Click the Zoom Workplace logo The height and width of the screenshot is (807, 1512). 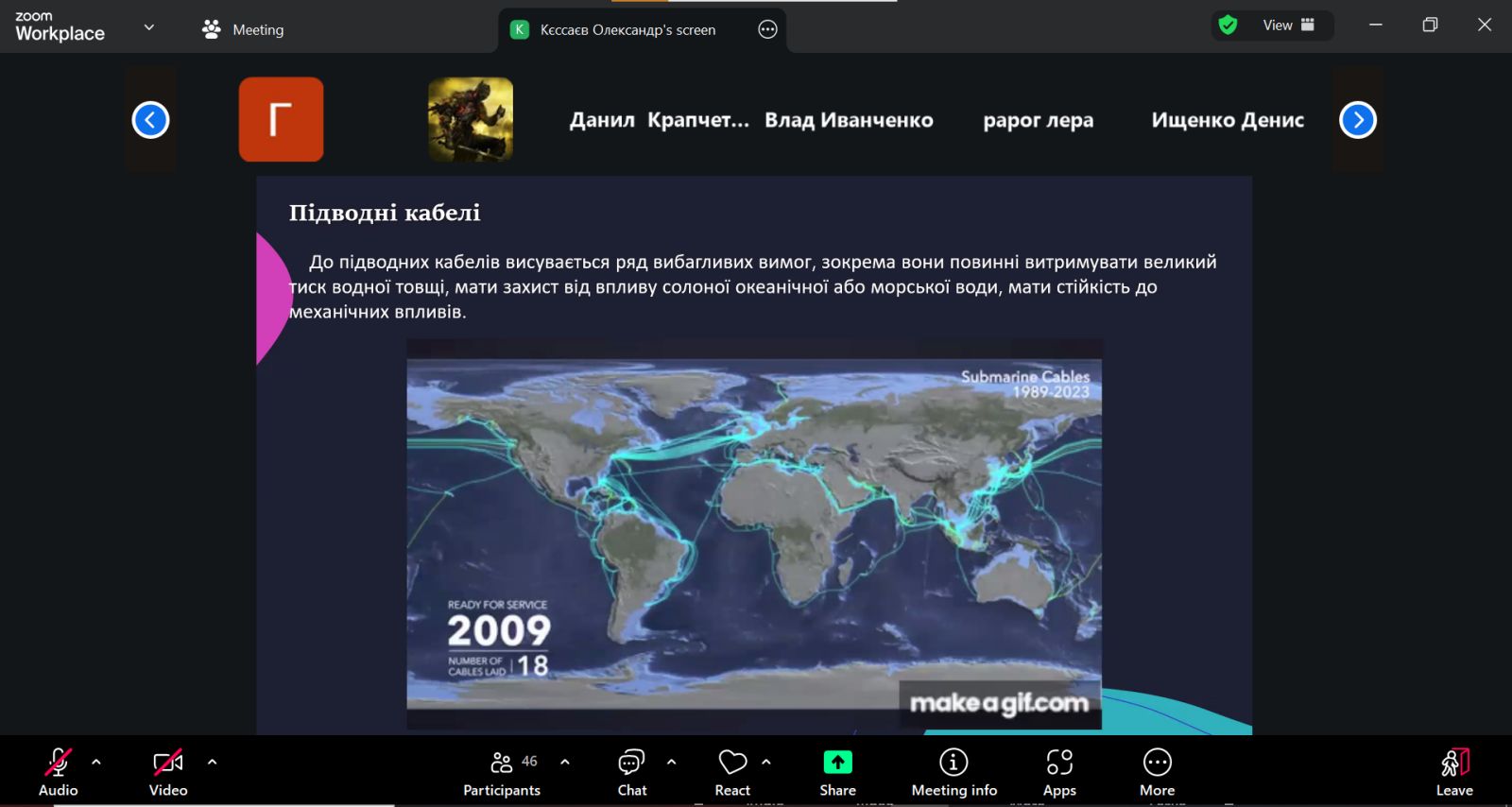(x=60, y=26)
